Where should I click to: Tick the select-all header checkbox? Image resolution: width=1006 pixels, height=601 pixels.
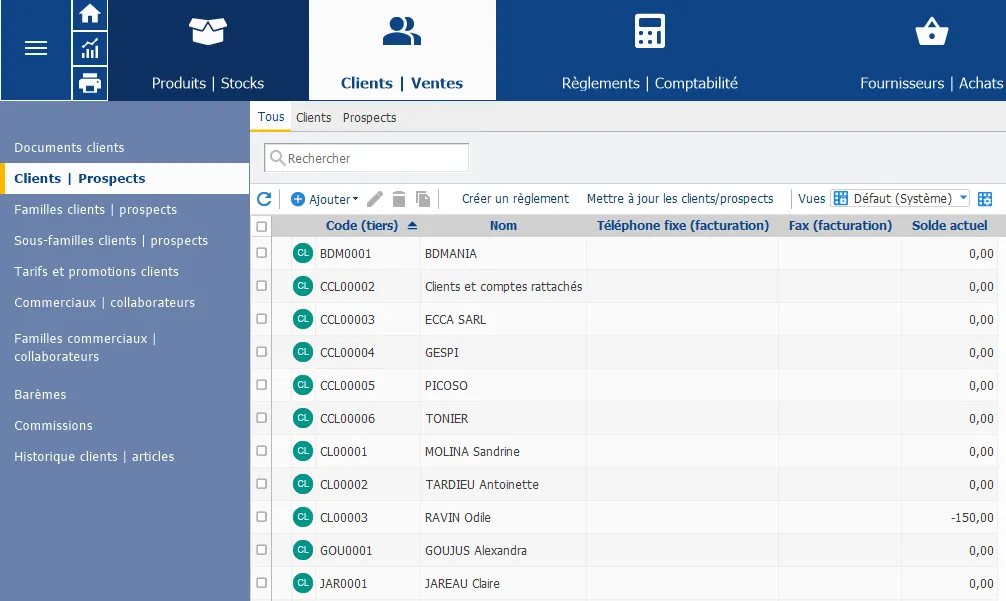[261, 226]
